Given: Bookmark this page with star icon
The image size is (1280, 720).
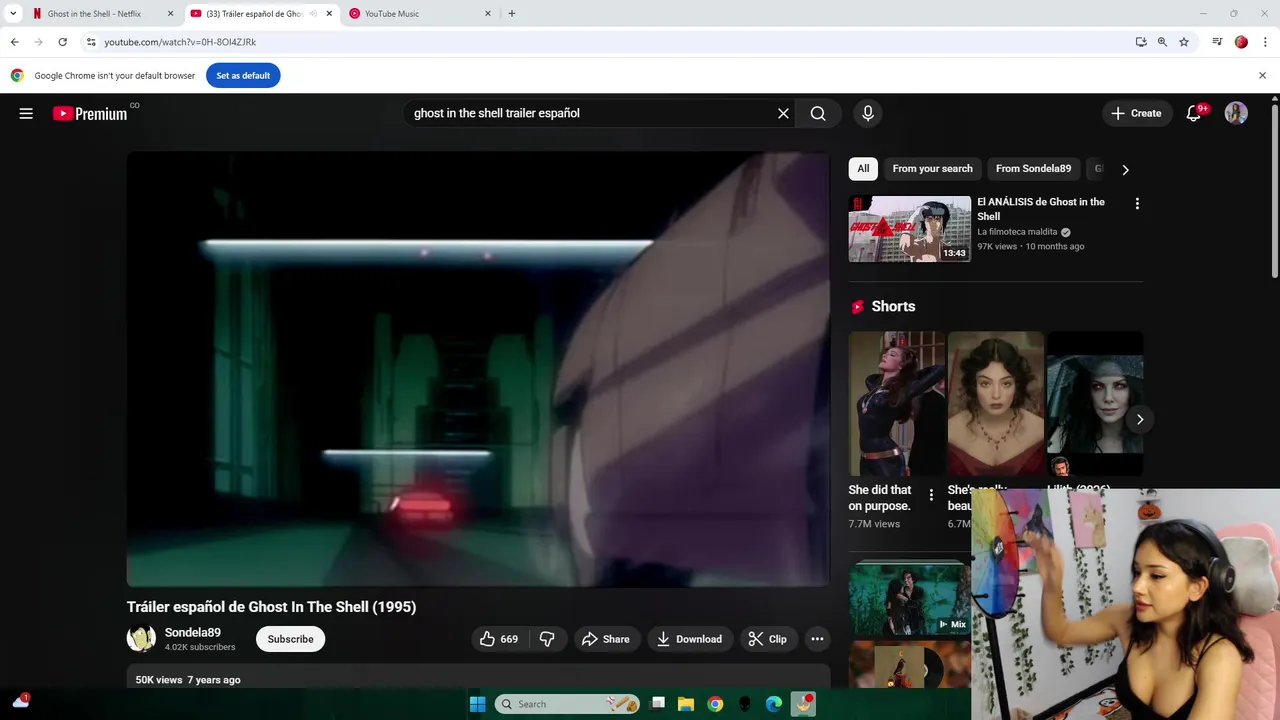Looking at the screenshot, I should pyautogui.click(x=1184, y=42).
